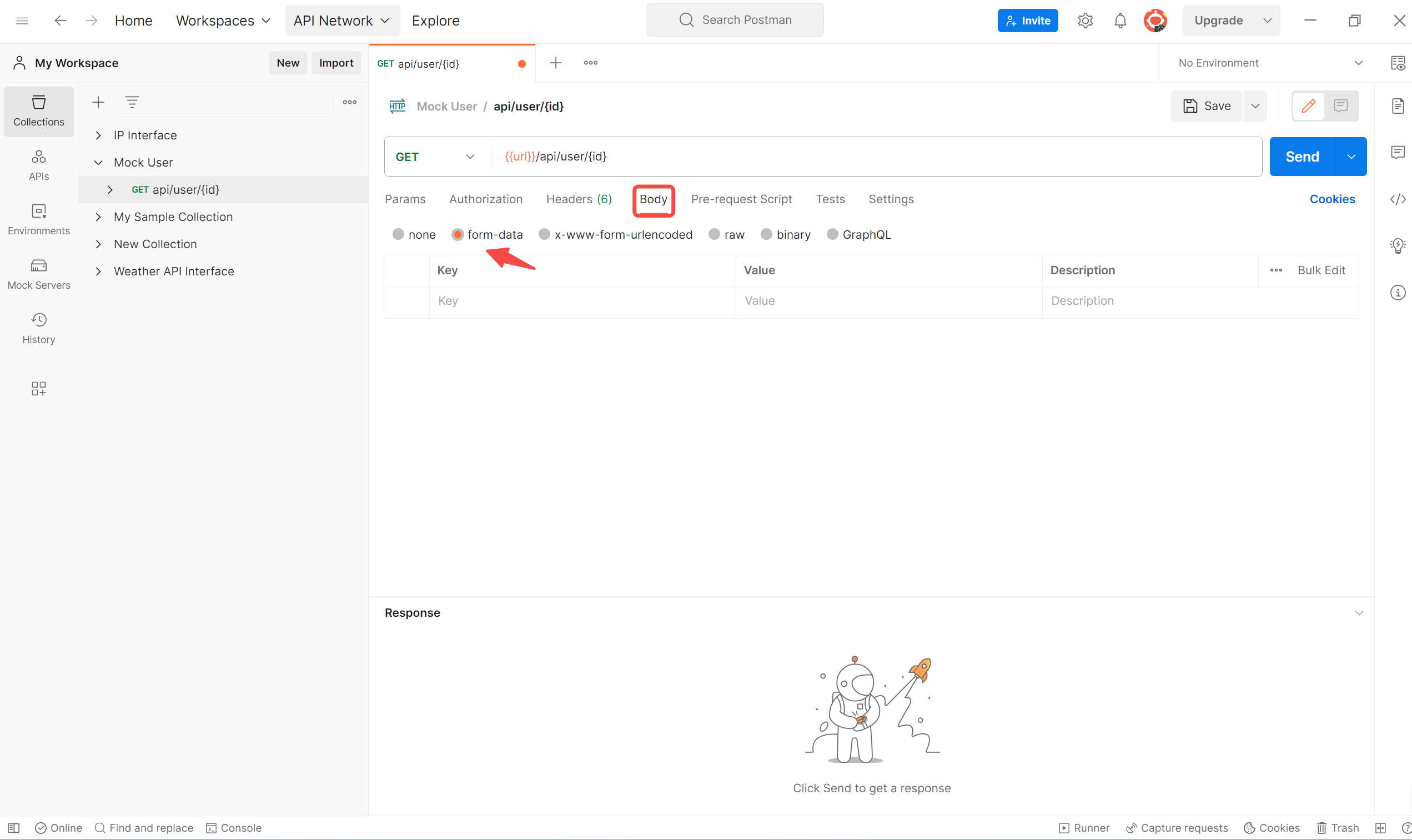The image size is (1412, 840).
Task: Switch to the Tests tab
Action: [x=830, y=199]
